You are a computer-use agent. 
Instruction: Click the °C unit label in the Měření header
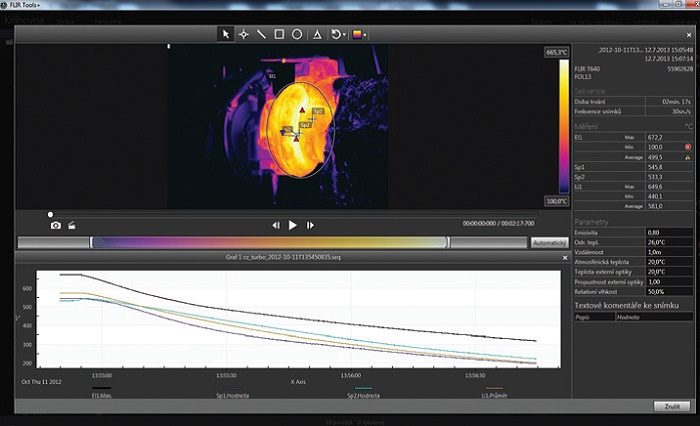tap(689, 127)
